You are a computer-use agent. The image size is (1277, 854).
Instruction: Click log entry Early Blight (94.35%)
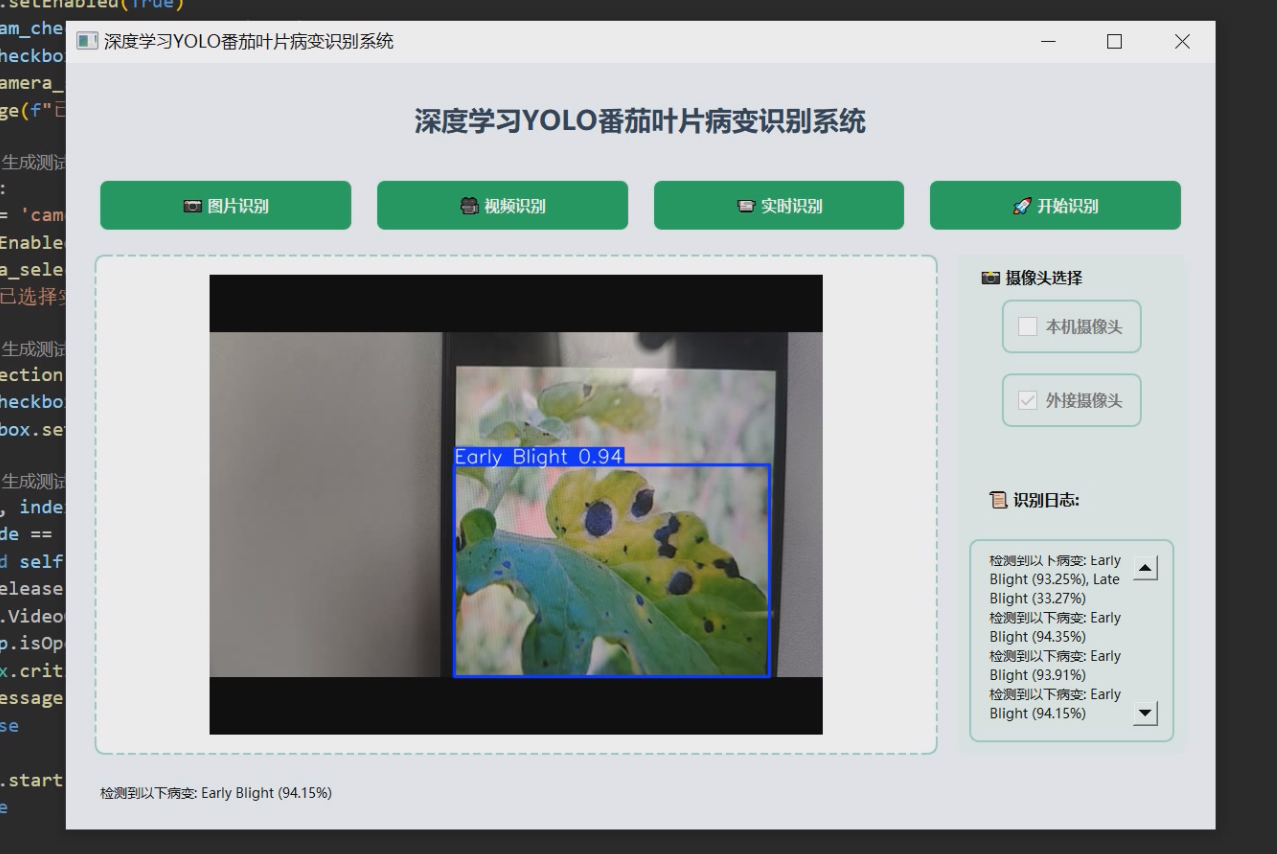[1055, 627]
